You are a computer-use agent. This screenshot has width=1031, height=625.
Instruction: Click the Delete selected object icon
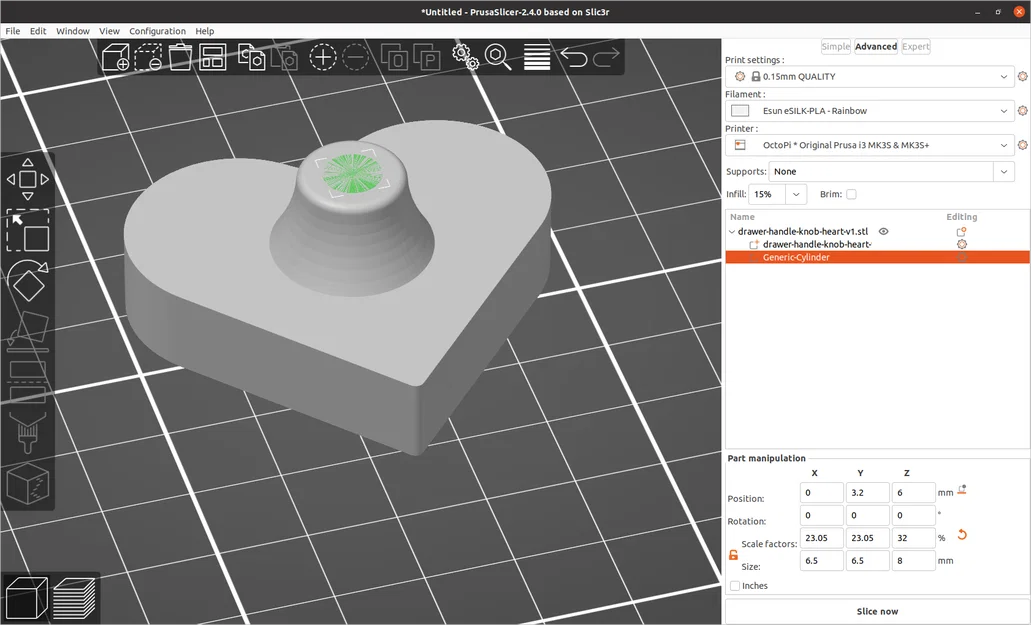(148, 57)
